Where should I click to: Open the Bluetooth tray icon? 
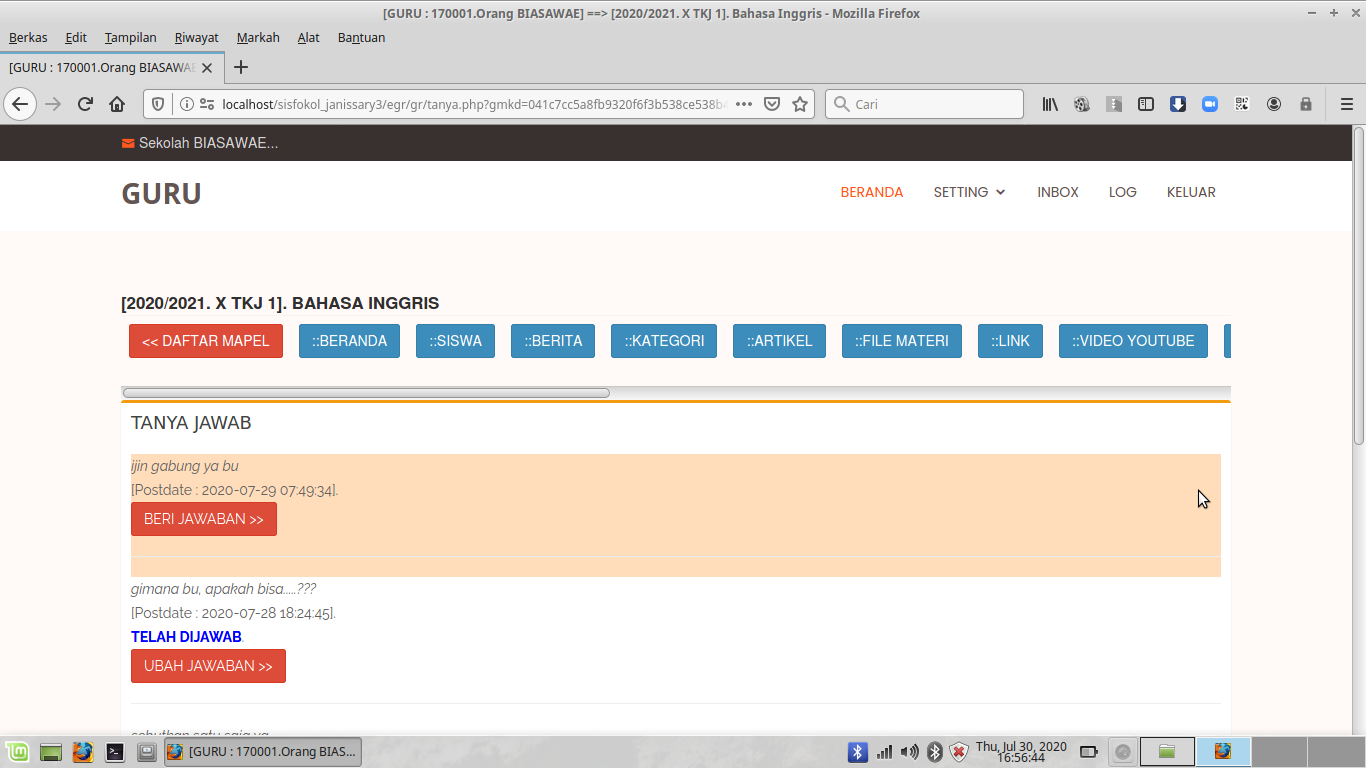coord(858,752)
